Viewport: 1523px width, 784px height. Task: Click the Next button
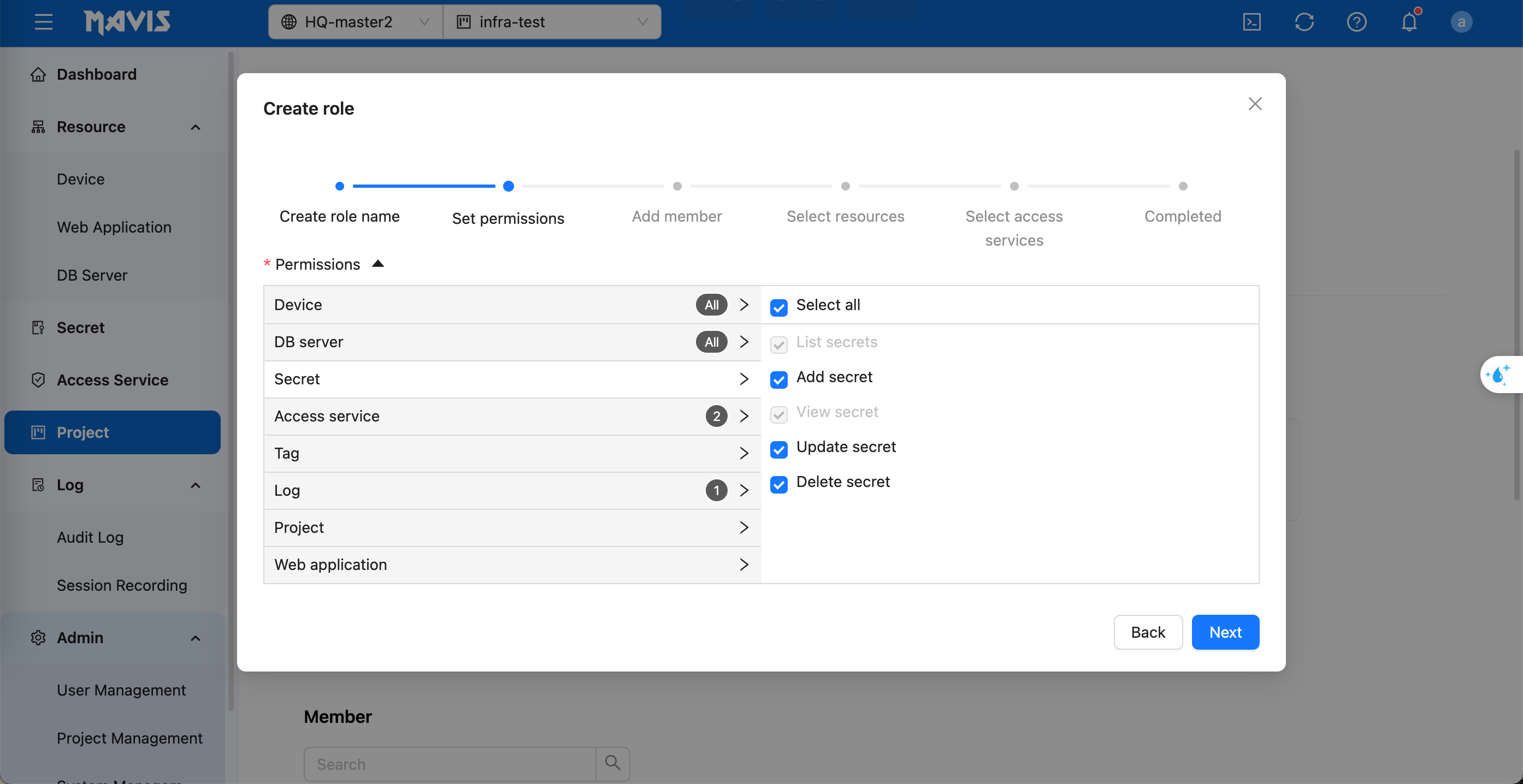point(1225,632)
